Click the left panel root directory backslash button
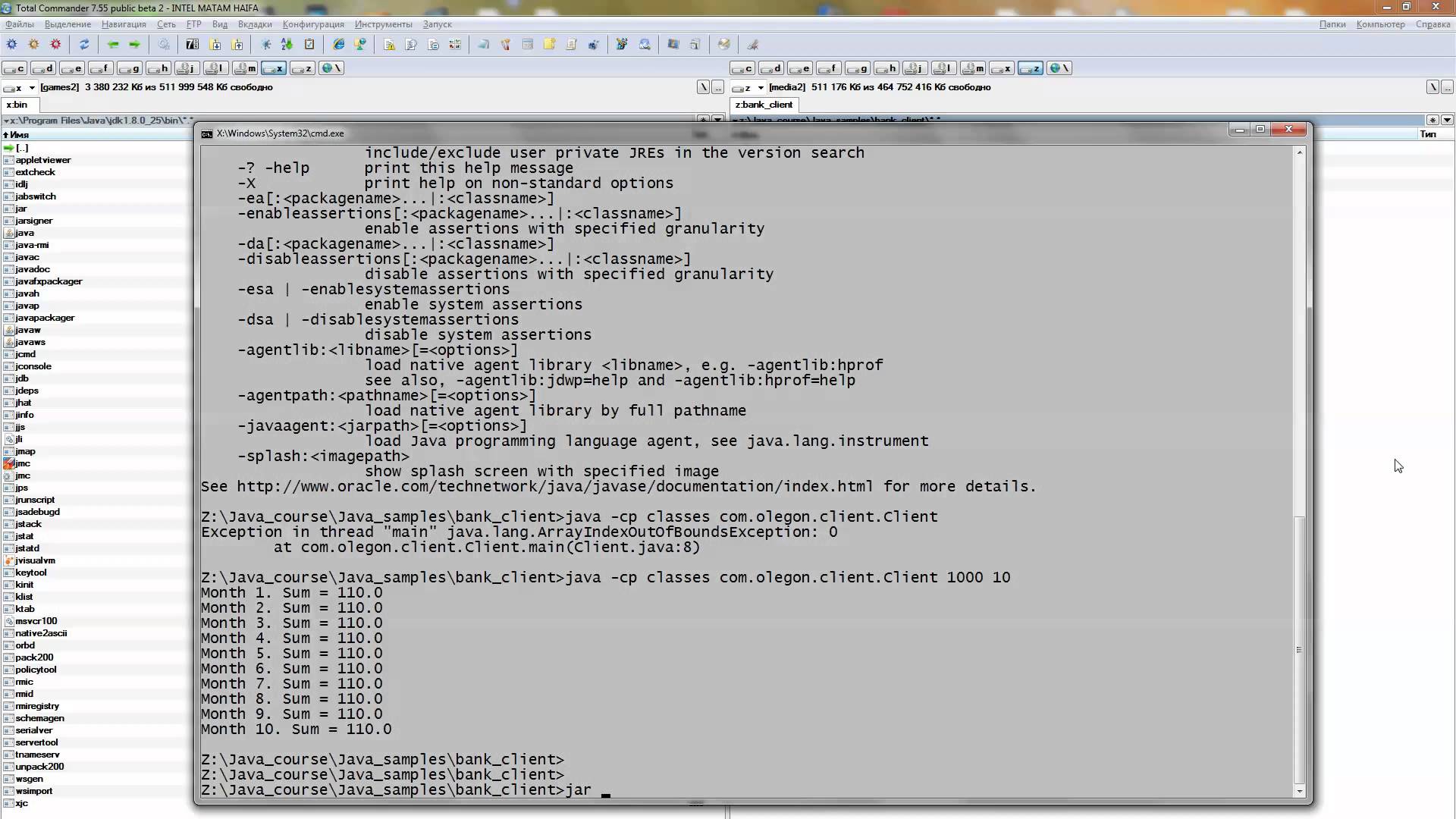The width and height of the screenshot is (1456, 819). coord(703,87)
